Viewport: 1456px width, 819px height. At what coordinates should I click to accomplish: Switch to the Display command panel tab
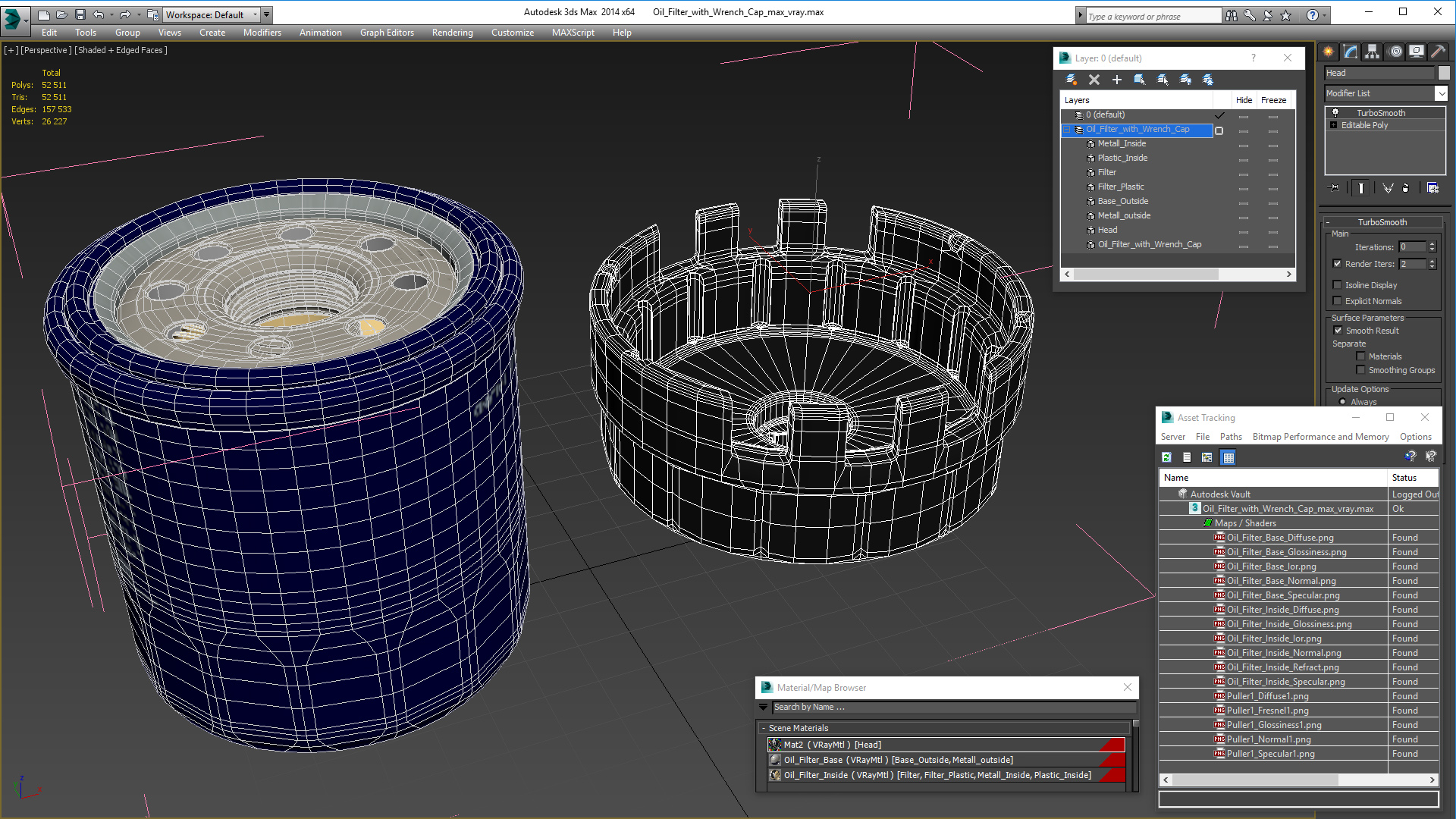1417,52
